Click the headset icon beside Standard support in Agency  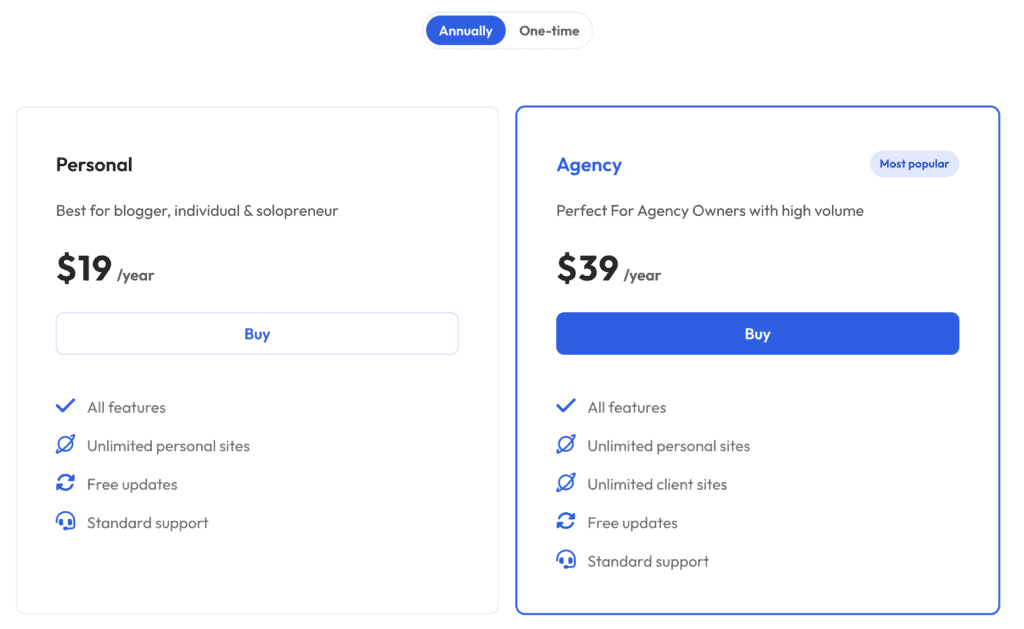tap(566, 560)
